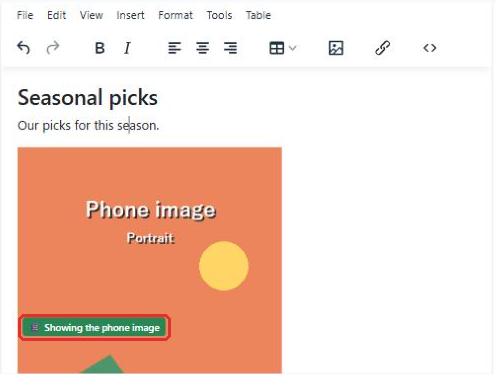Align text to the right
The height and width of the screenshot is (374, 496).
[230, 48]
